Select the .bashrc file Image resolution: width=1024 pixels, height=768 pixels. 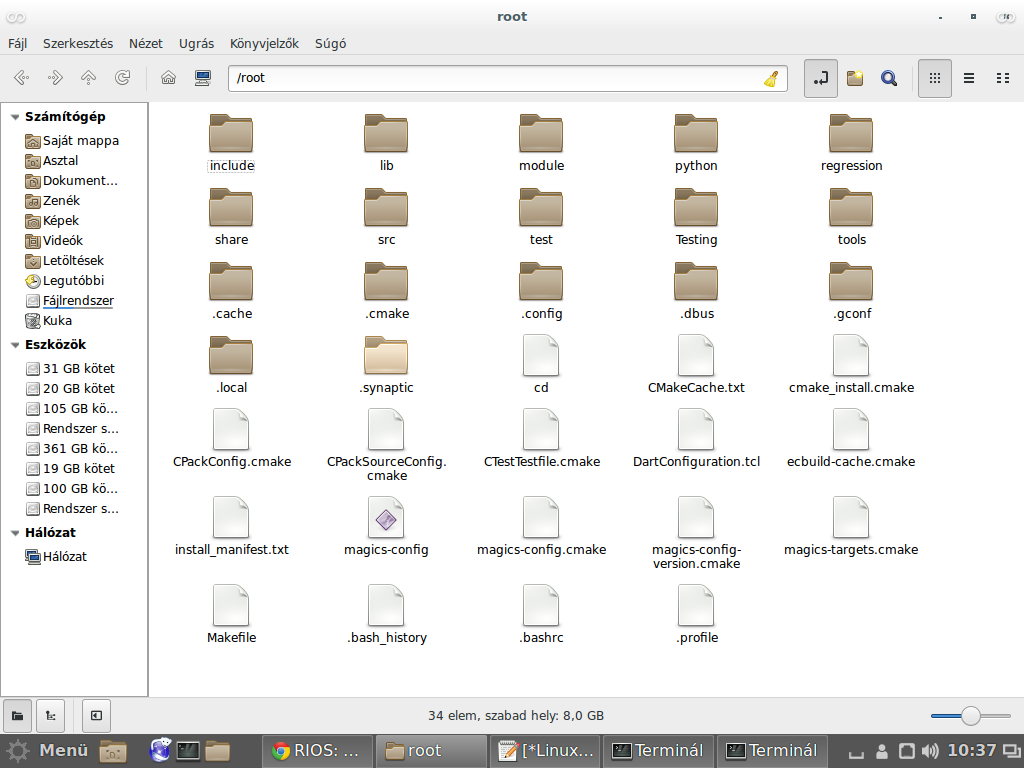541,615
